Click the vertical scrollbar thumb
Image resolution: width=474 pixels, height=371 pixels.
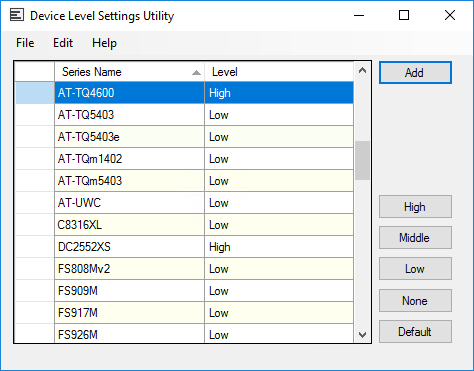coord(362,160)
